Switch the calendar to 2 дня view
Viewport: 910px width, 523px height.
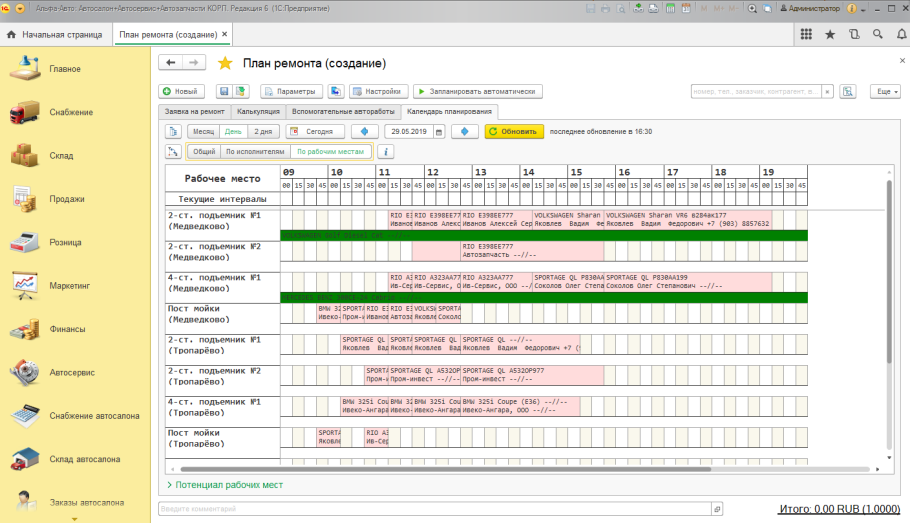262,131
